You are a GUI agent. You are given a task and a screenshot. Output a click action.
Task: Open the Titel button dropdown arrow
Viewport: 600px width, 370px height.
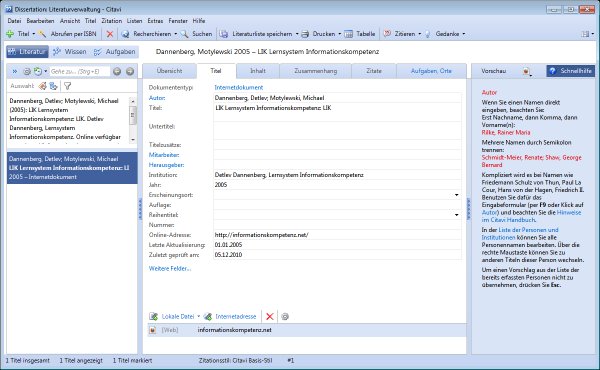point(34,34)
